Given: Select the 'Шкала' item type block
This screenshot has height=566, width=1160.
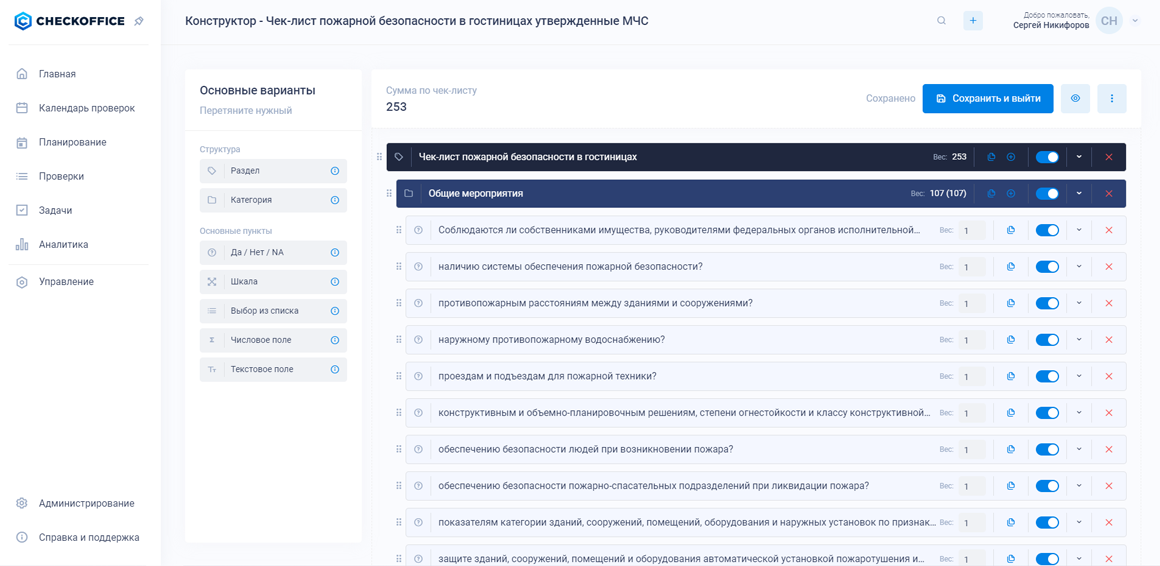Looking at the screenshot, I should (273, 282).
